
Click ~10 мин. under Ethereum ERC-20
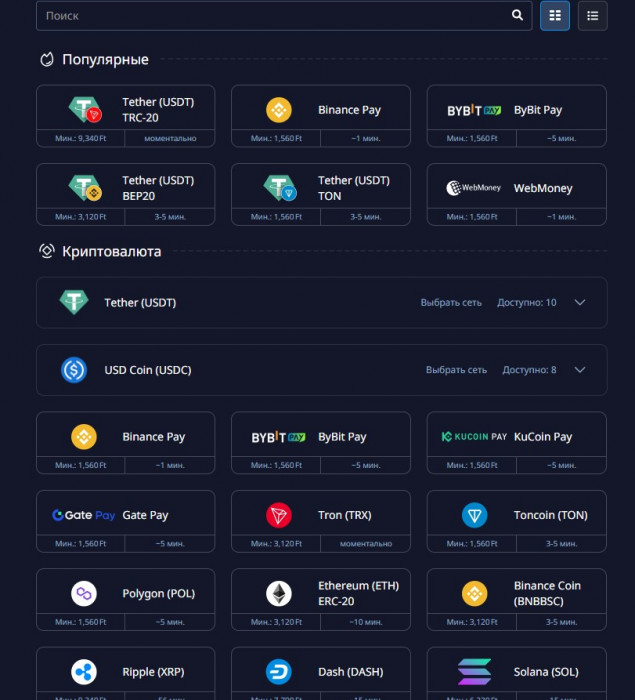tap(365, 622)
